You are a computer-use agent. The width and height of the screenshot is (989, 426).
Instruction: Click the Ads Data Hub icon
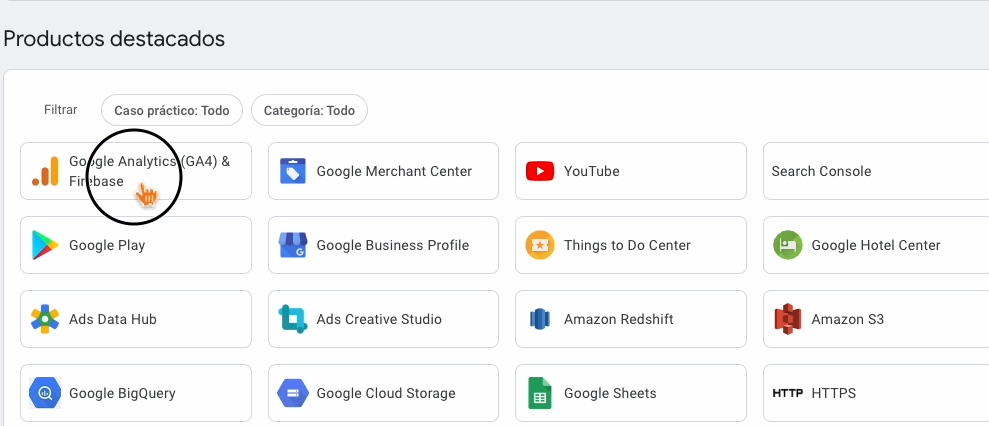(45, 320)
